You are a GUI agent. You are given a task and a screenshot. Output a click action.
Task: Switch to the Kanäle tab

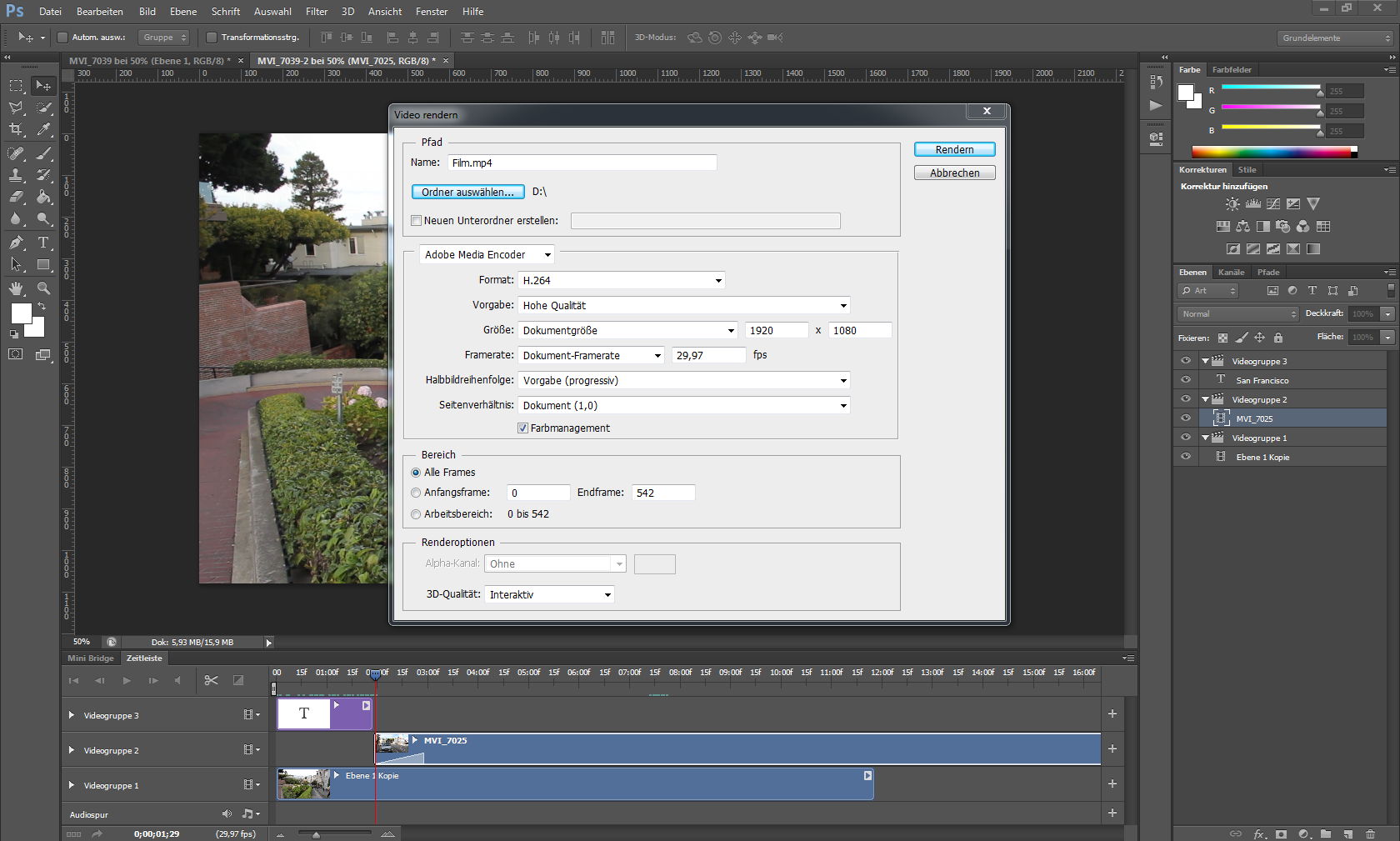(1231, 273)
